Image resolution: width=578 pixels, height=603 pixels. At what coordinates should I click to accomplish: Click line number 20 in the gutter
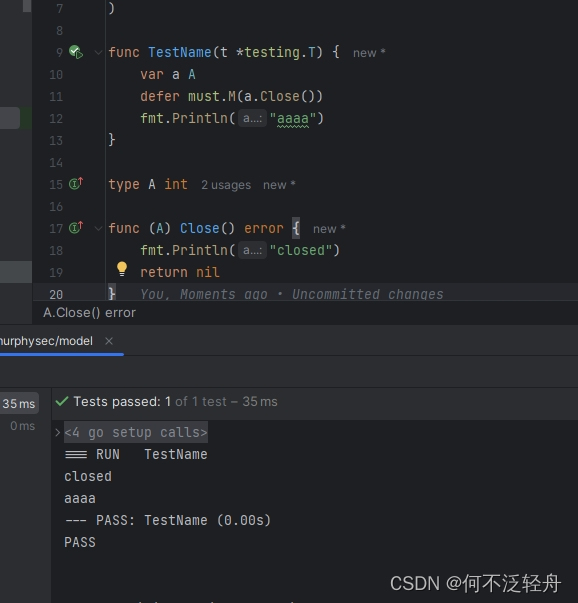click(56, 295)
